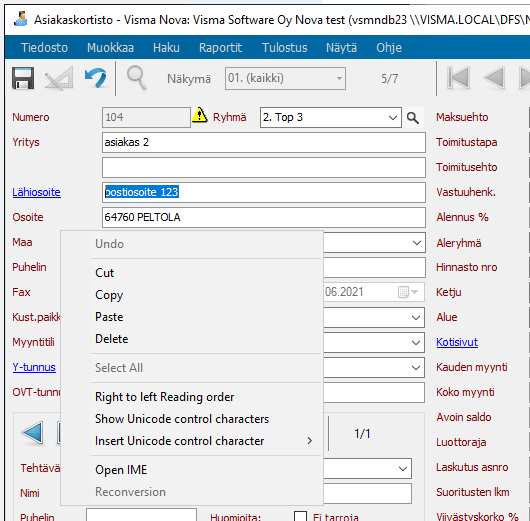Expand the Myyntitili row dropdown arrow
The width and height of the screenshot is (530, 521).
click(416, 342)
